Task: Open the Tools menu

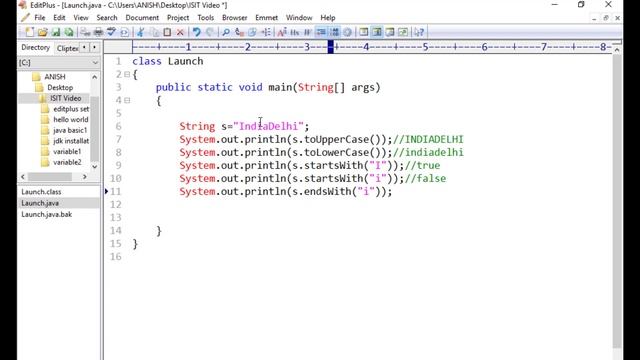Action: (x=206, y=18)
